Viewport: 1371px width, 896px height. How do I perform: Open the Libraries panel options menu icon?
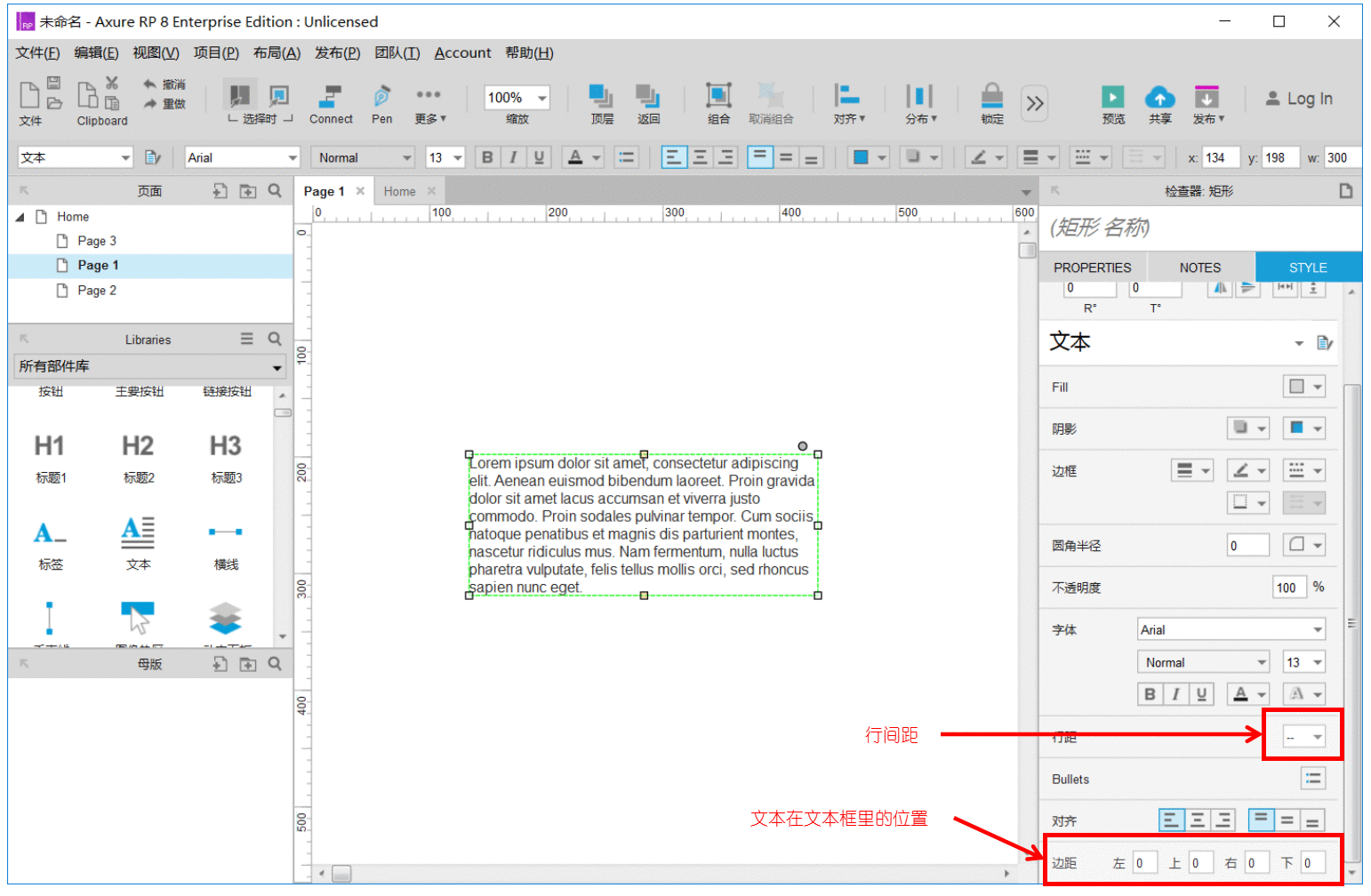(247, 339)
